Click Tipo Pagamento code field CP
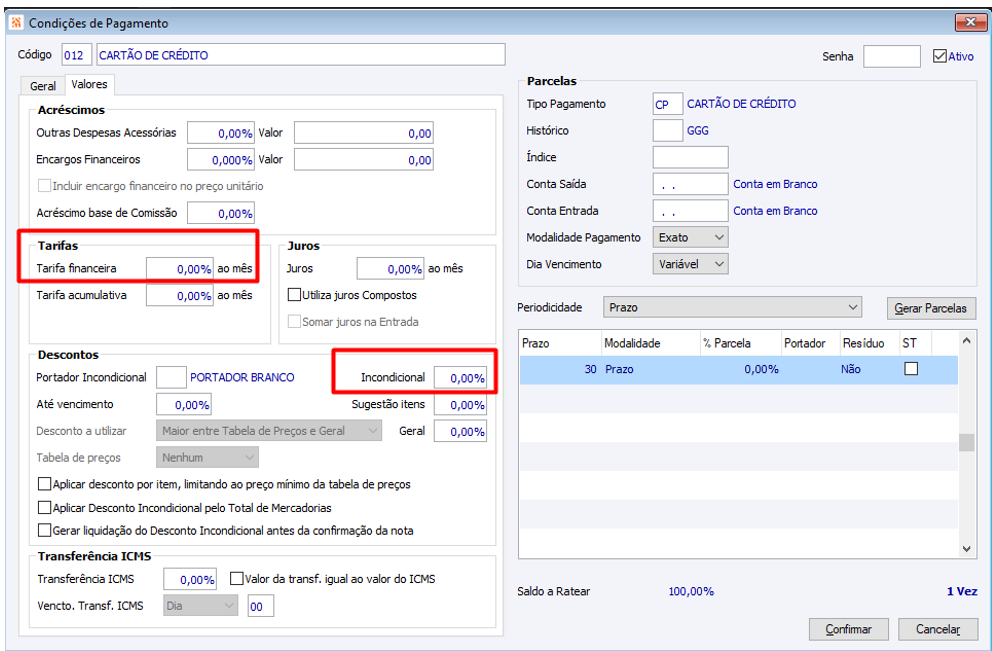The image size is (992, 651). (x=667, y=104)
